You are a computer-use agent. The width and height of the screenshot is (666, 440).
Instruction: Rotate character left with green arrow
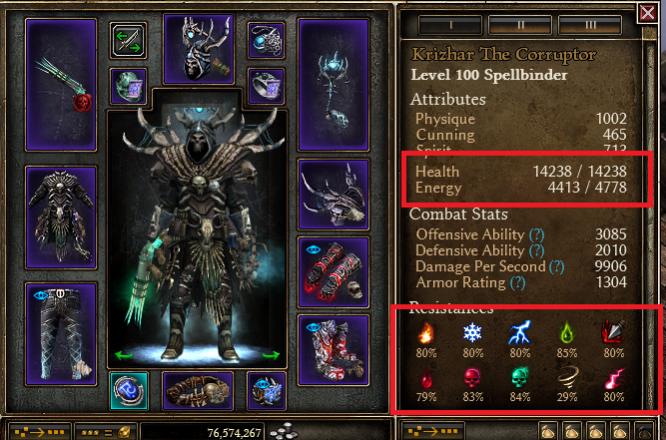123,355
